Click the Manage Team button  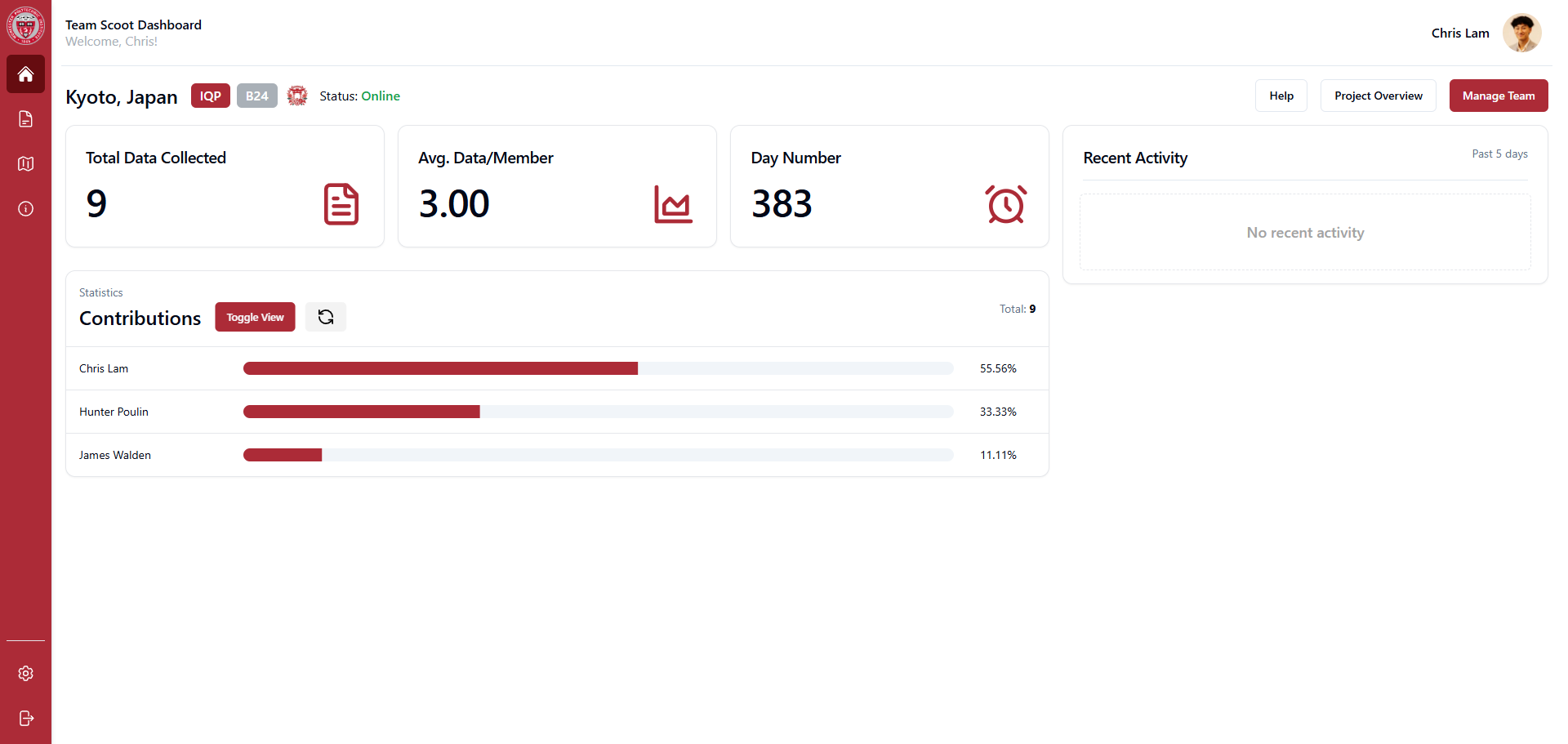[x=1498, y=96]
